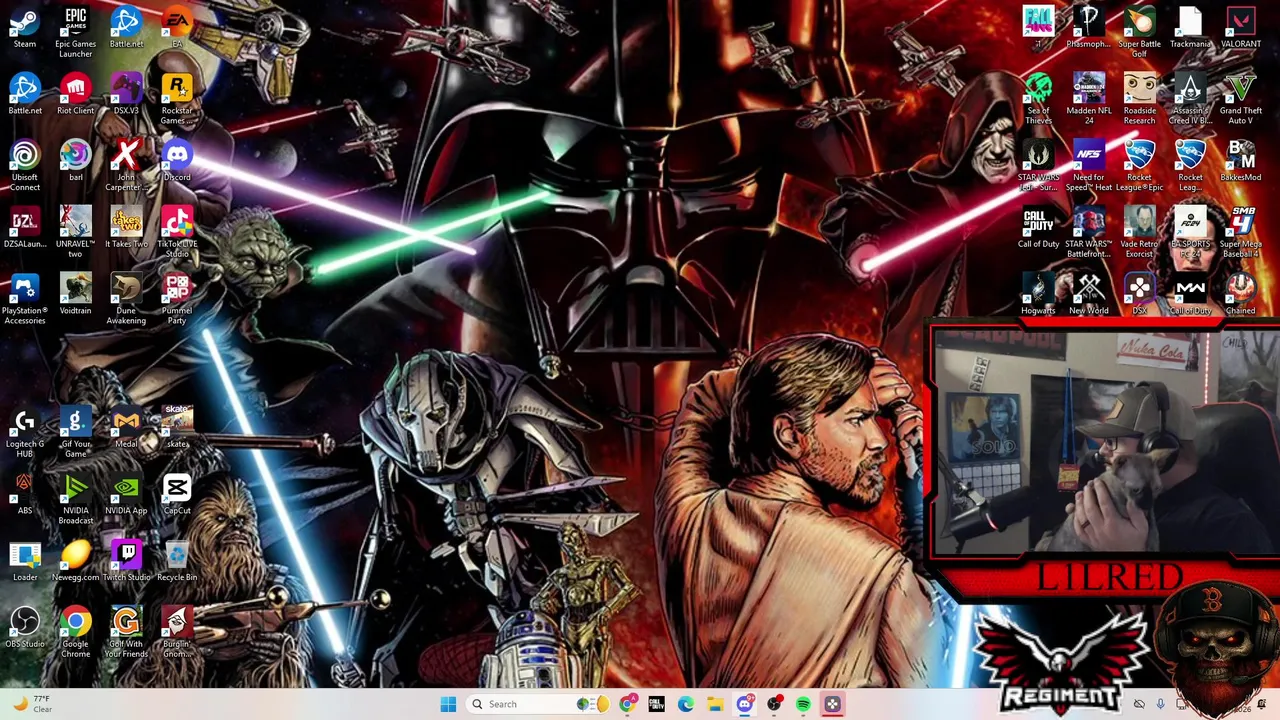Viewport: 1280px width, 720px height.
Task: Launch Hogwarts desktop shortcut
Action: click(x=1038, y=295)
